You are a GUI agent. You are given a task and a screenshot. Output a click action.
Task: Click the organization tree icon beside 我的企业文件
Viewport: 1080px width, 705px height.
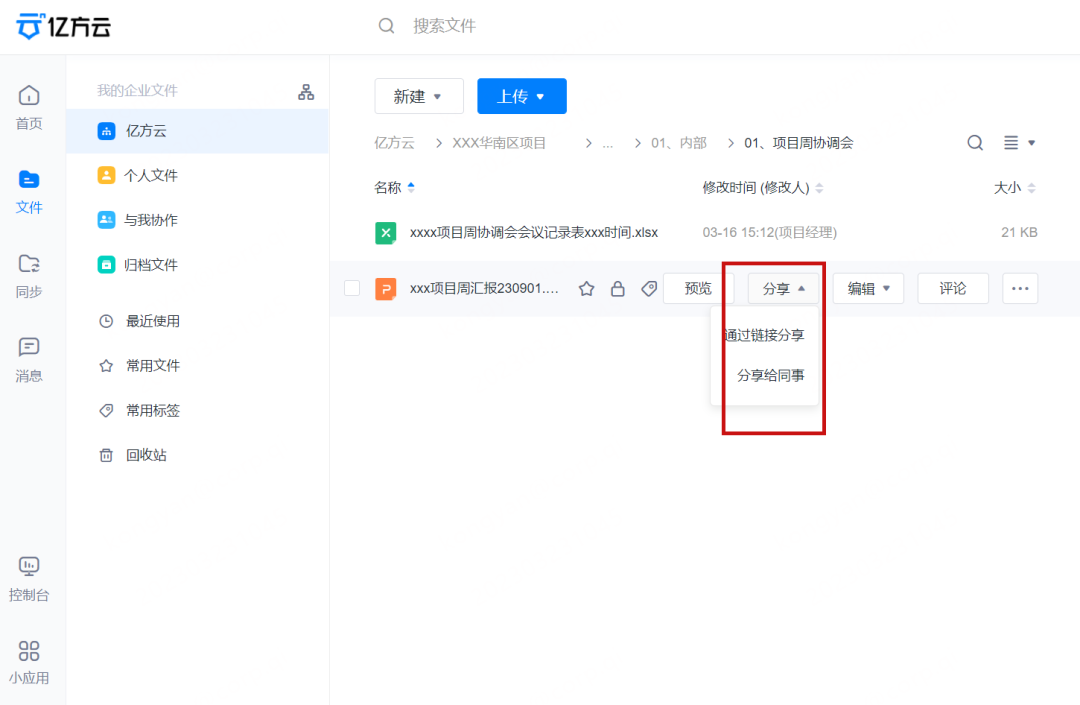click(306, 92)
